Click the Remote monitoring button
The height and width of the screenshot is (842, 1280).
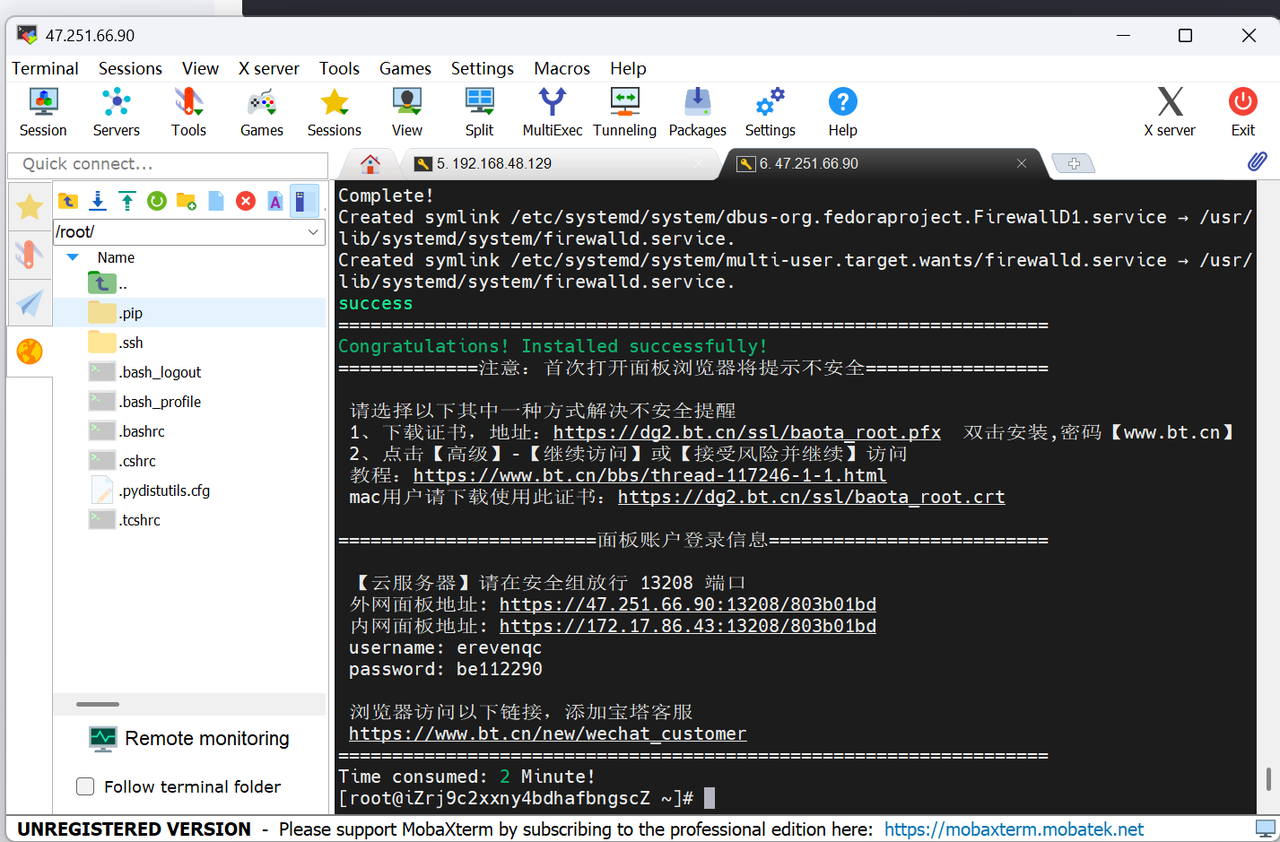(x=189, y=739)
